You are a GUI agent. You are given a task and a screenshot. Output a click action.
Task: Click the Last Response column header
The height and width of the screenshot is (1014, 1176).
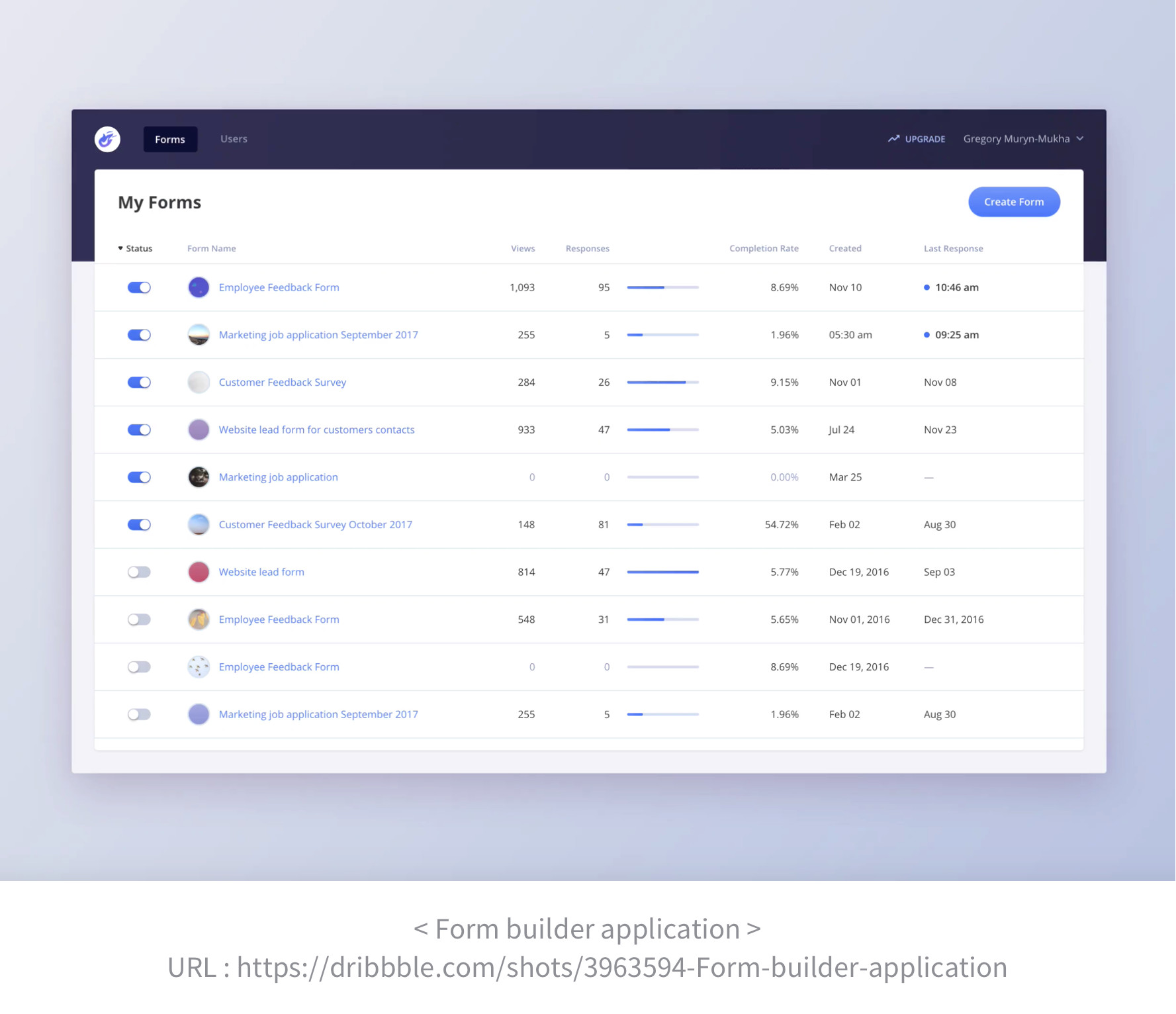click(953, 249)
